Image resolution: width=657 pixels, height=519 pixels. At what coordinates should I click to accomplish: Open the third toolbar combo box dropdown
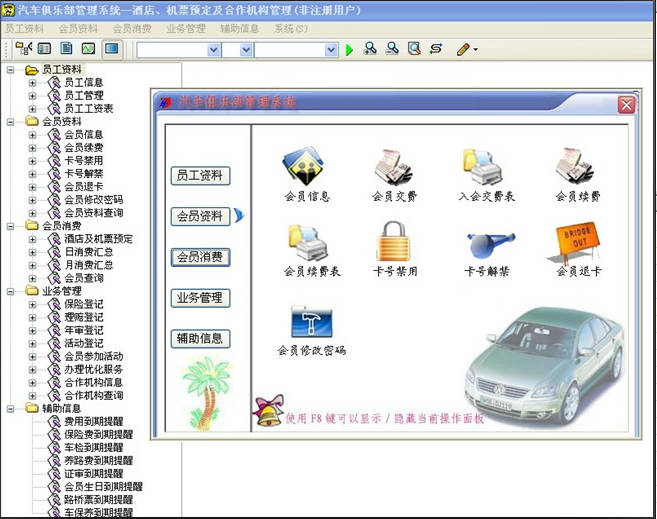click(x=331, y=50)
